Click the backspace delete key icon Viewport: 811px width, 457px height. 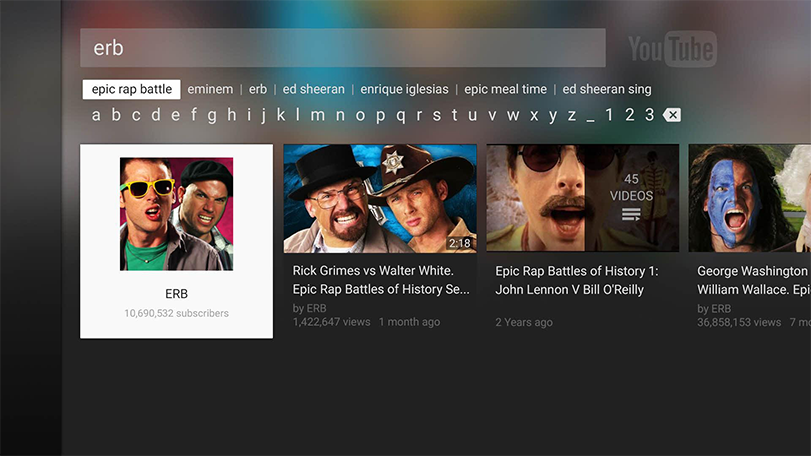671,115
